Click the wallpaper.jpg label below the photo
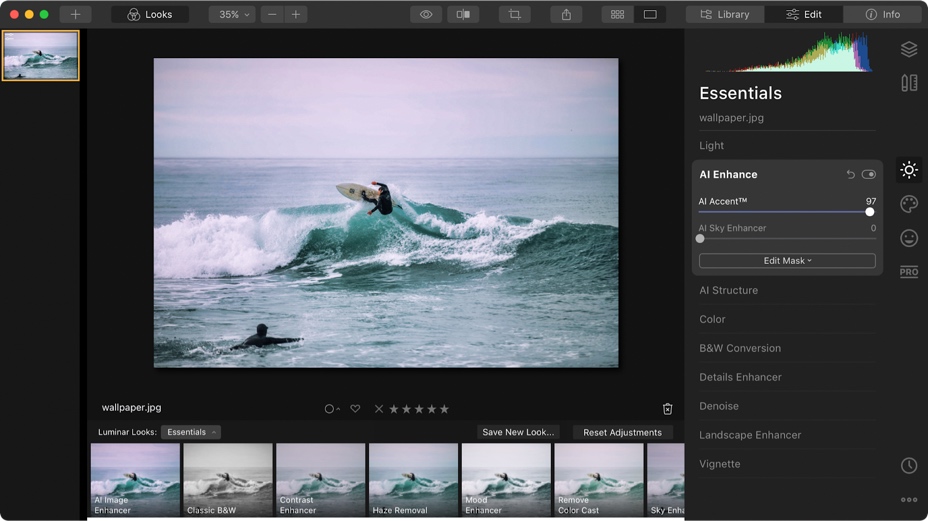Screen dimensions: 928x521 click(x=131, y=407)
